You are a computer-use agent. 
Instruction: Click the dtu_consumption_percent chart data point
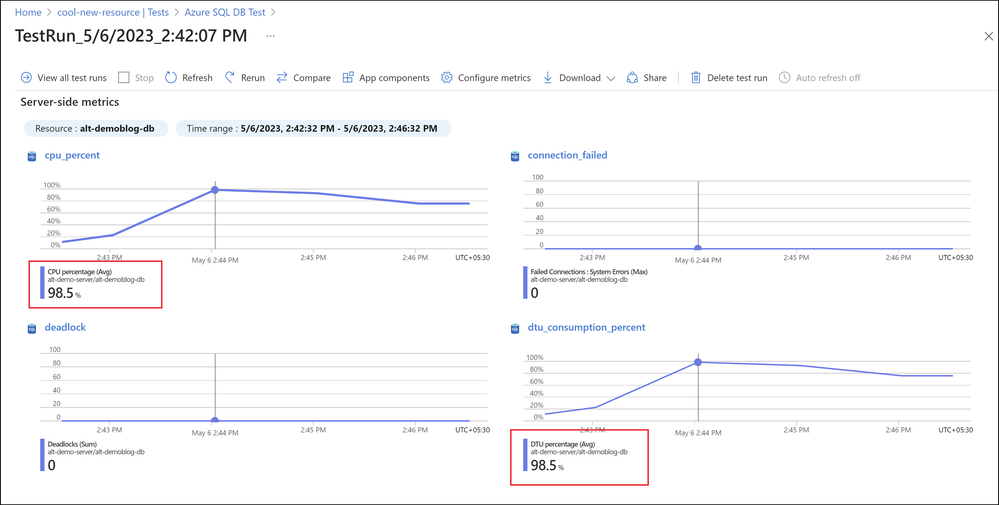point(698,362)
